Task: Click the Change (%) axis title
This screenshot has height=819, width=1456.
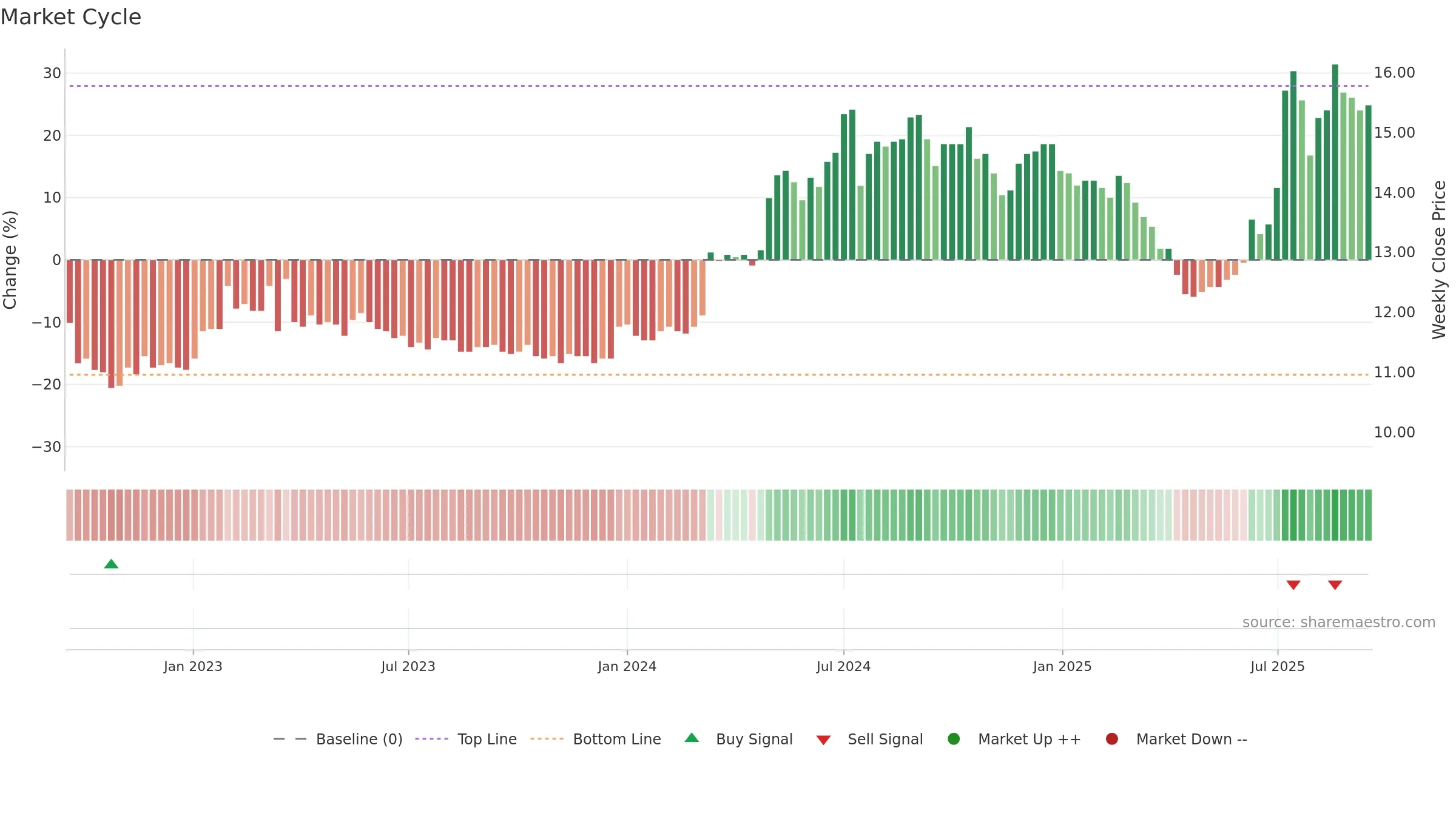Action: (x=10, y=260)
